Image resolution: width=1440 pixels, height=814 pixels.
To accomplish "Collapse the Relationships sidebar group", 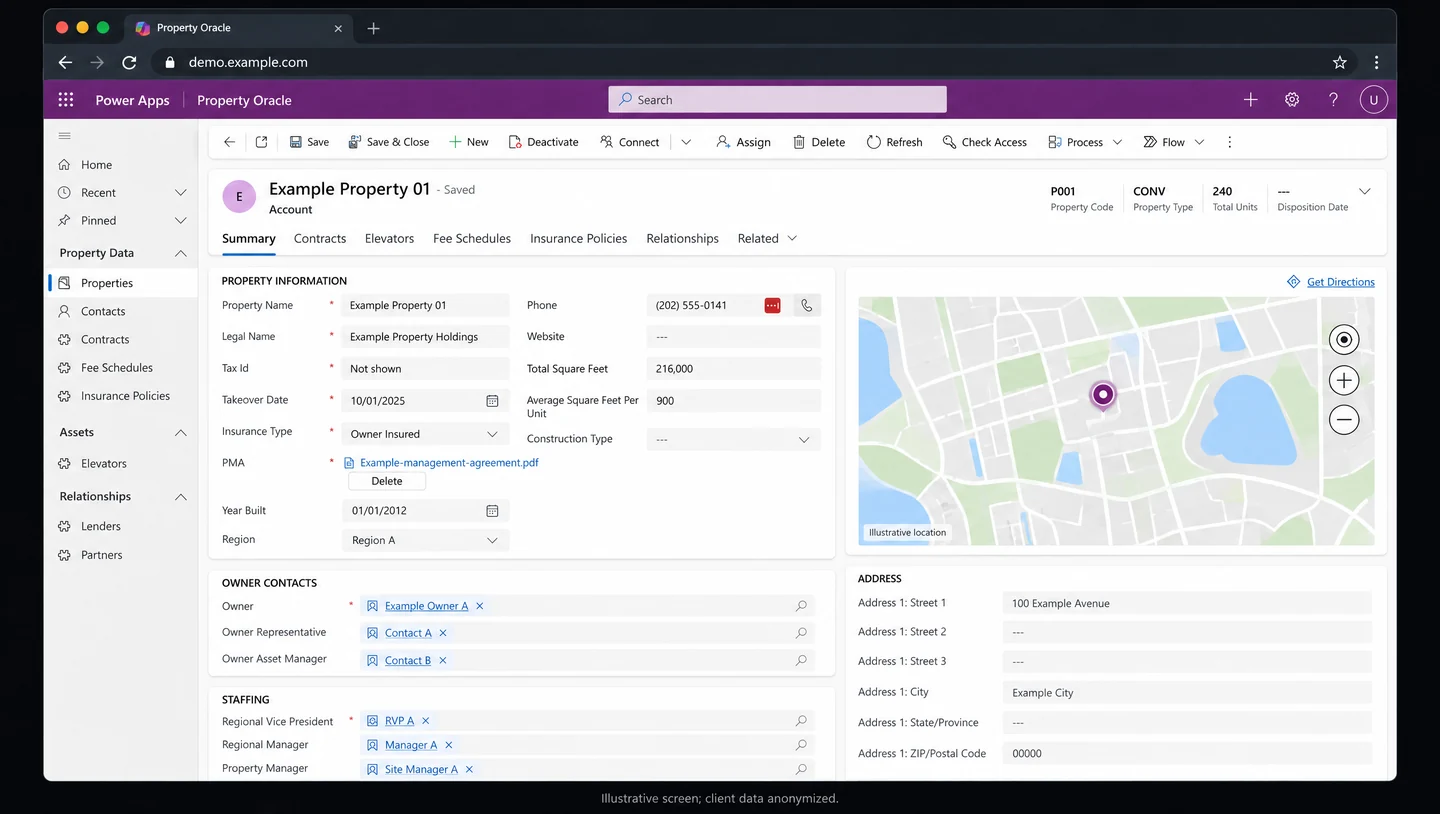I will [180, 497].
